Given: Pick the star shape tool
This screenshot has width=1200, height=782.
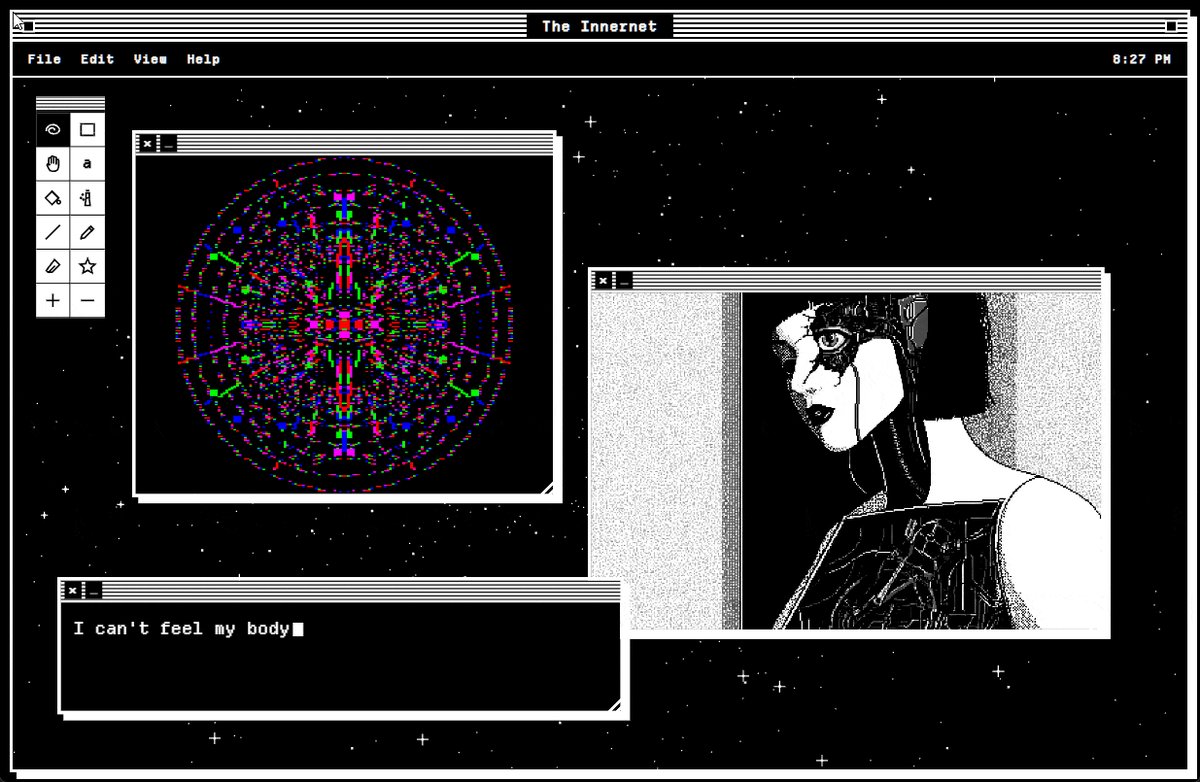Looking at the screenshot, I should 88,266.
